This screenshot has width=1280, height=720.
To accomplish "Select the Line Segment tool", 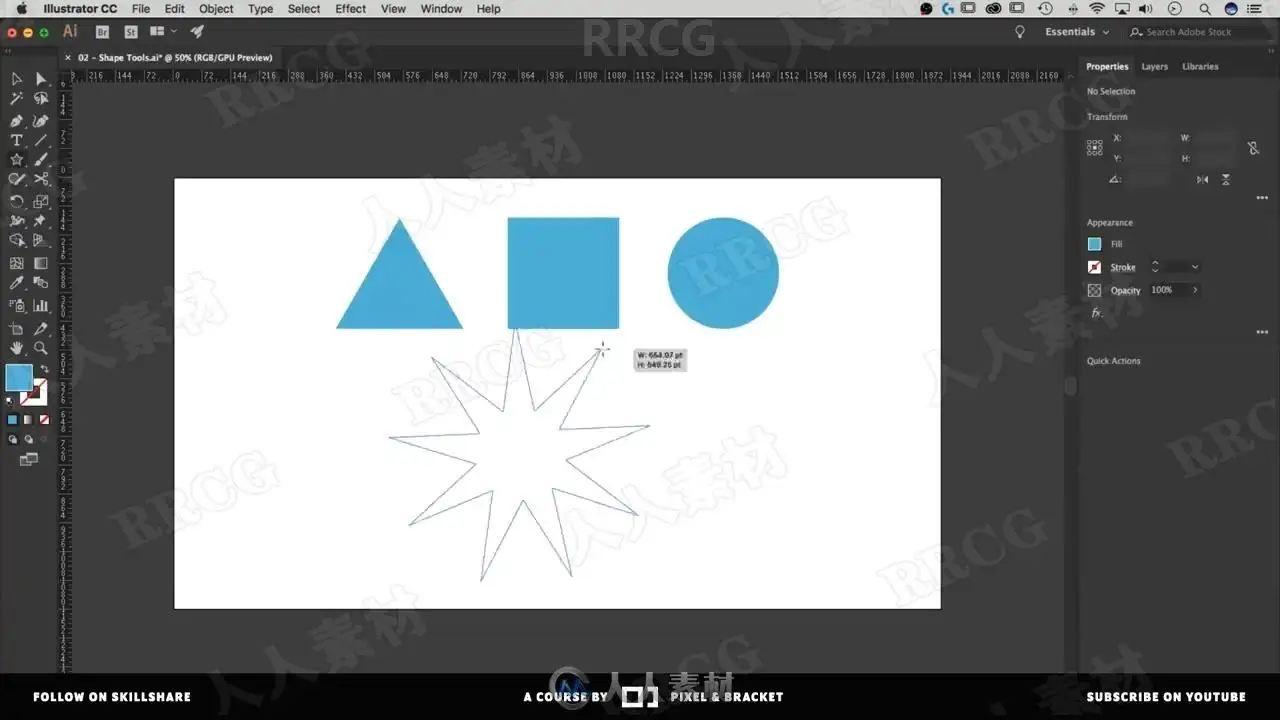I will [41, 140].
